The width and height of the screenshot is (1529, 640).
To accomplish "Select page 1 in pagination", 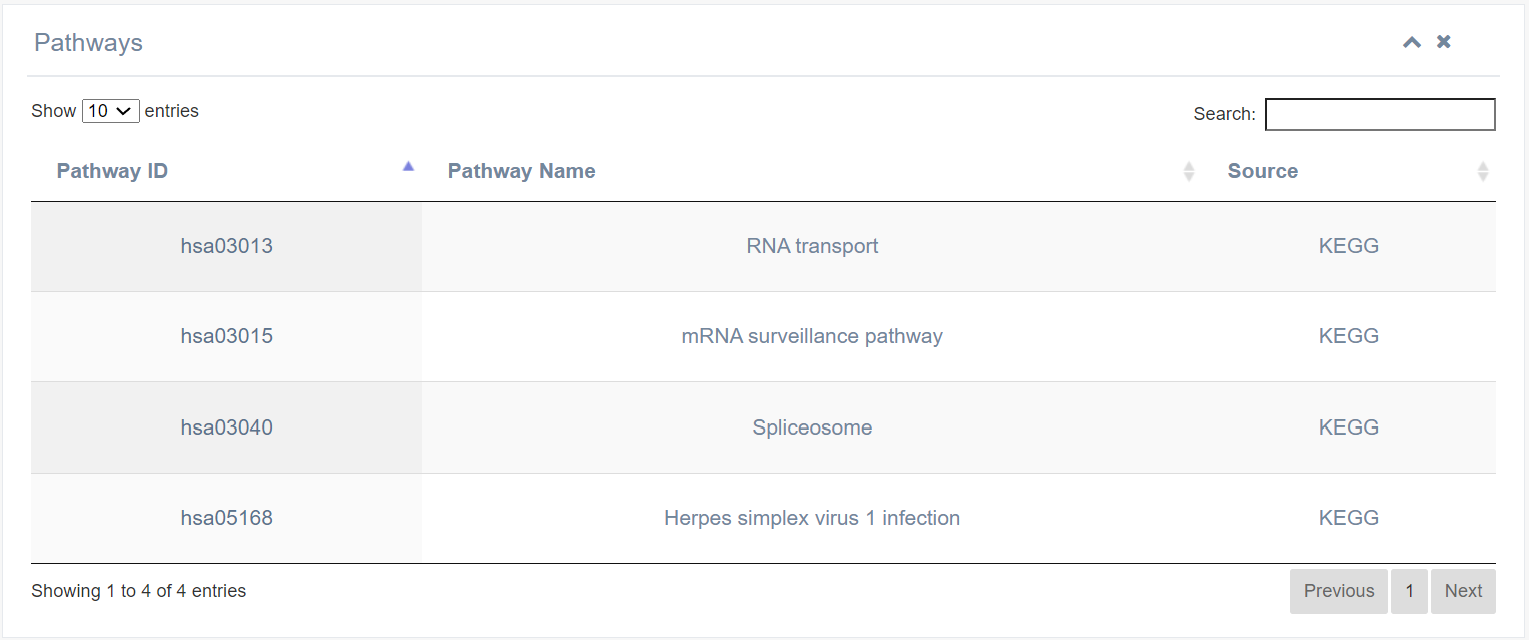I will [x=1409, y=591].
